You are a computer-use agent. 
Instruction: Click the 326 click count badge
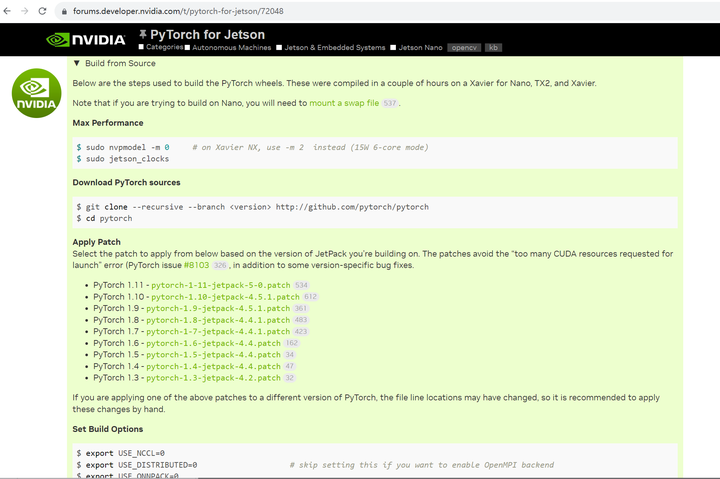click(220, 265)
